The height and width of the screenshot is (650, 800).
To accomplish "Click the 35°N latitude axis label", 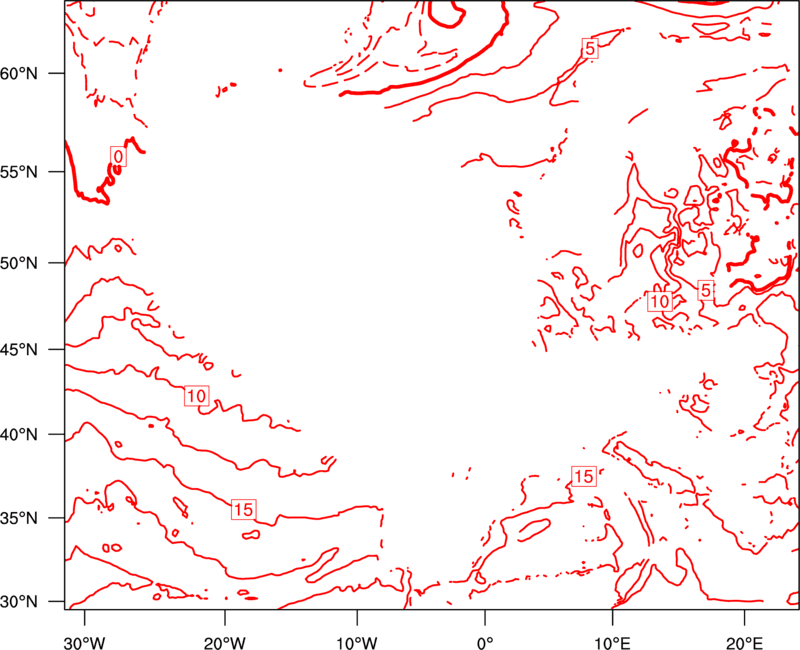I will [x=19, y=518].
